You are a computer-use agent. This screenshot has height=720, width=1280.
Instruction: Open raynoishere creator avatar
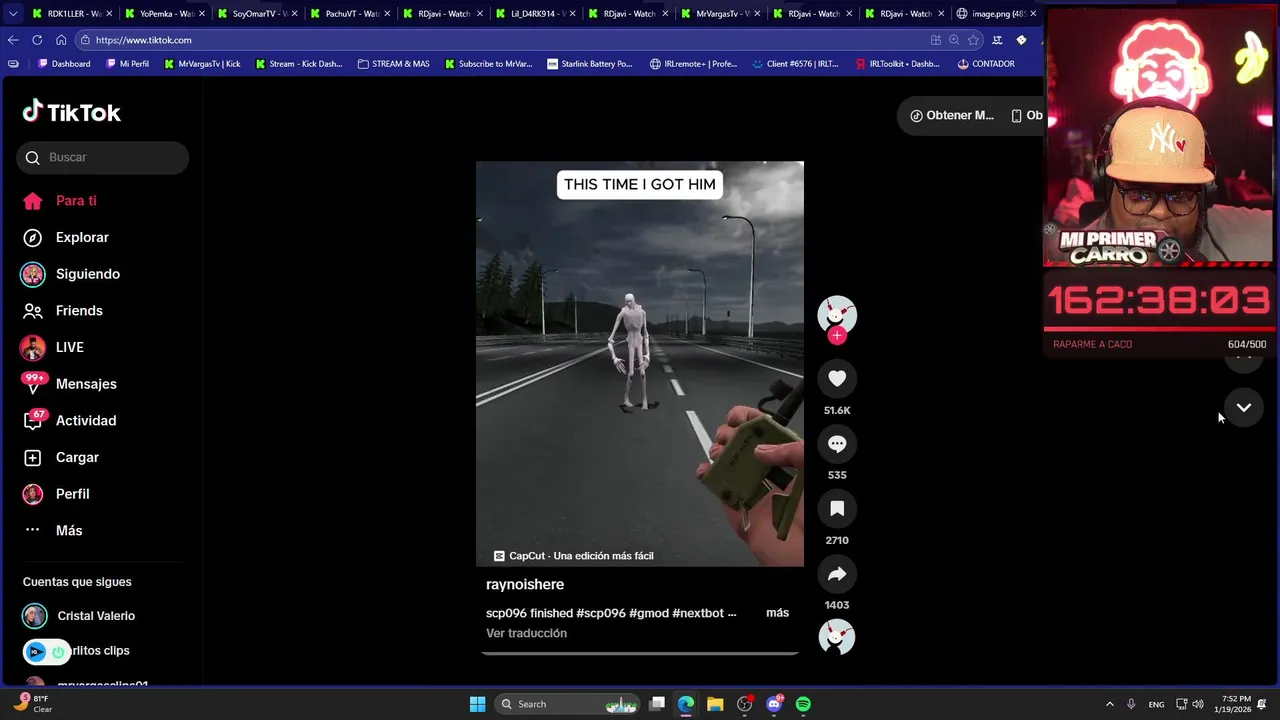tap(837, 314)
